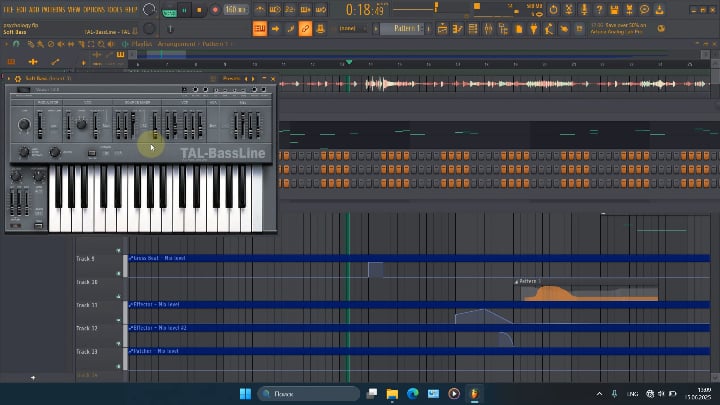The width and height of the screenshot is (720, 405).
Task: Open the tempo tapper icon
Action: click(549, 29)
